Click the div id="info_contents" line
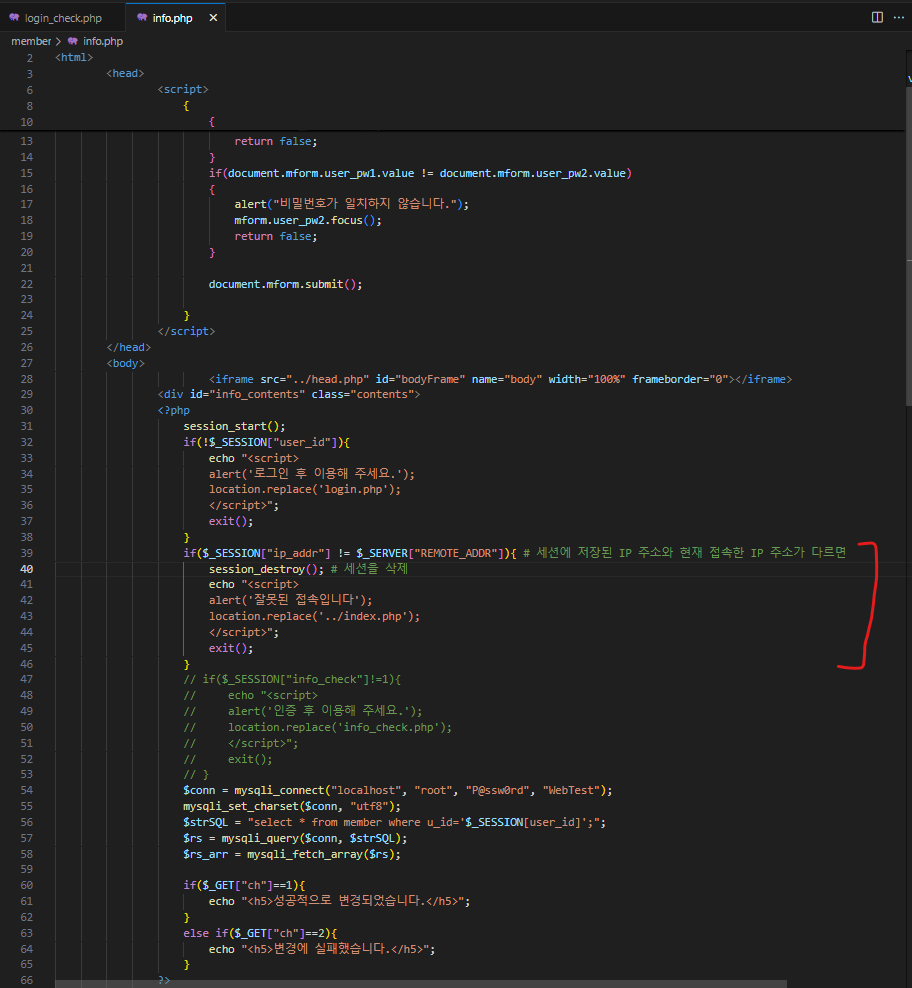The width and height of the screenshot is (912, 988). [289, 394]
